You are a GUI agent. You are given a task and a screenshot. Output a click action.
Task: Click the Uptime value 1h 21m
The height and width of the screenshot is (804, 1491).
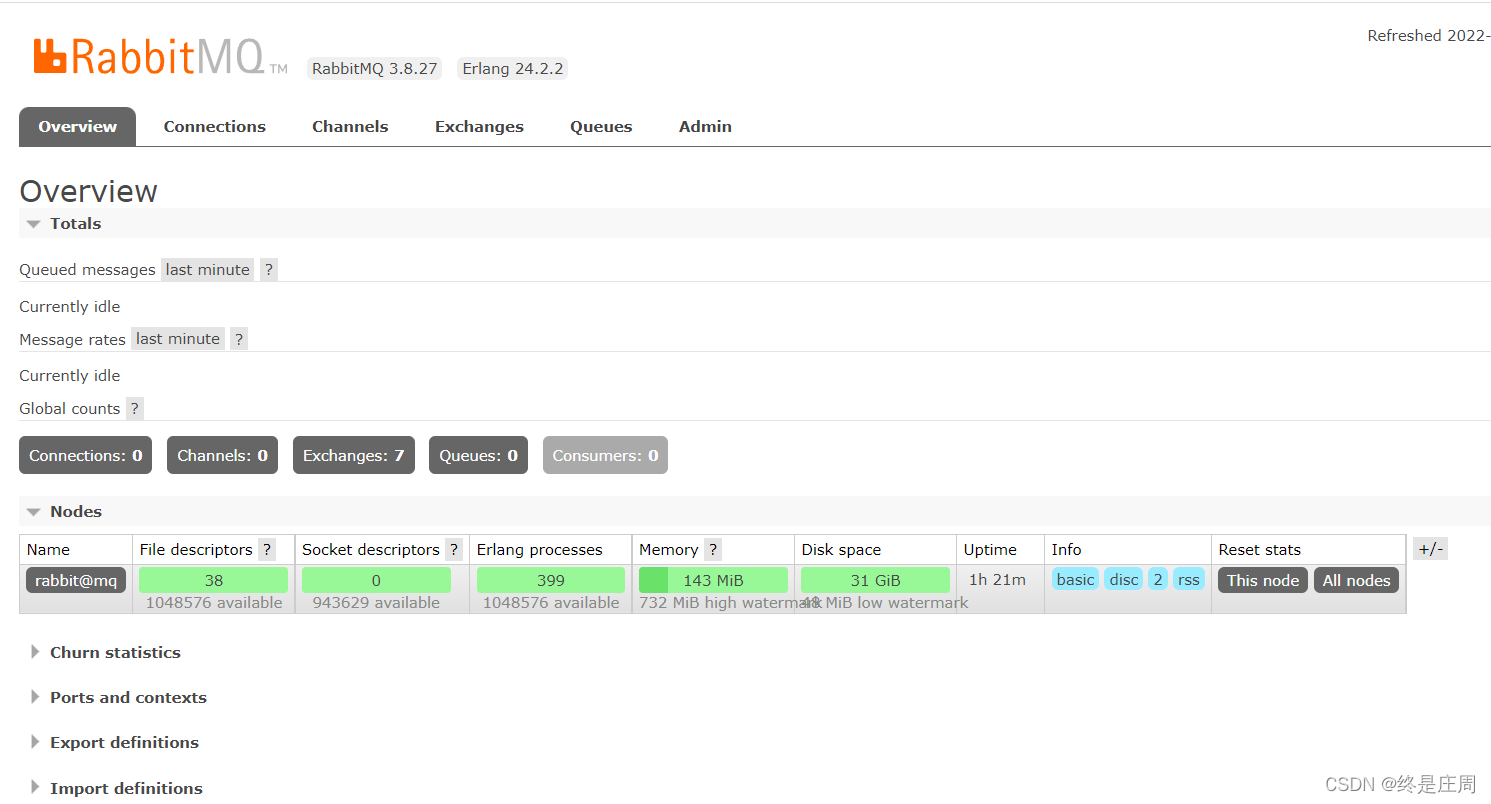tap(998, 580)
